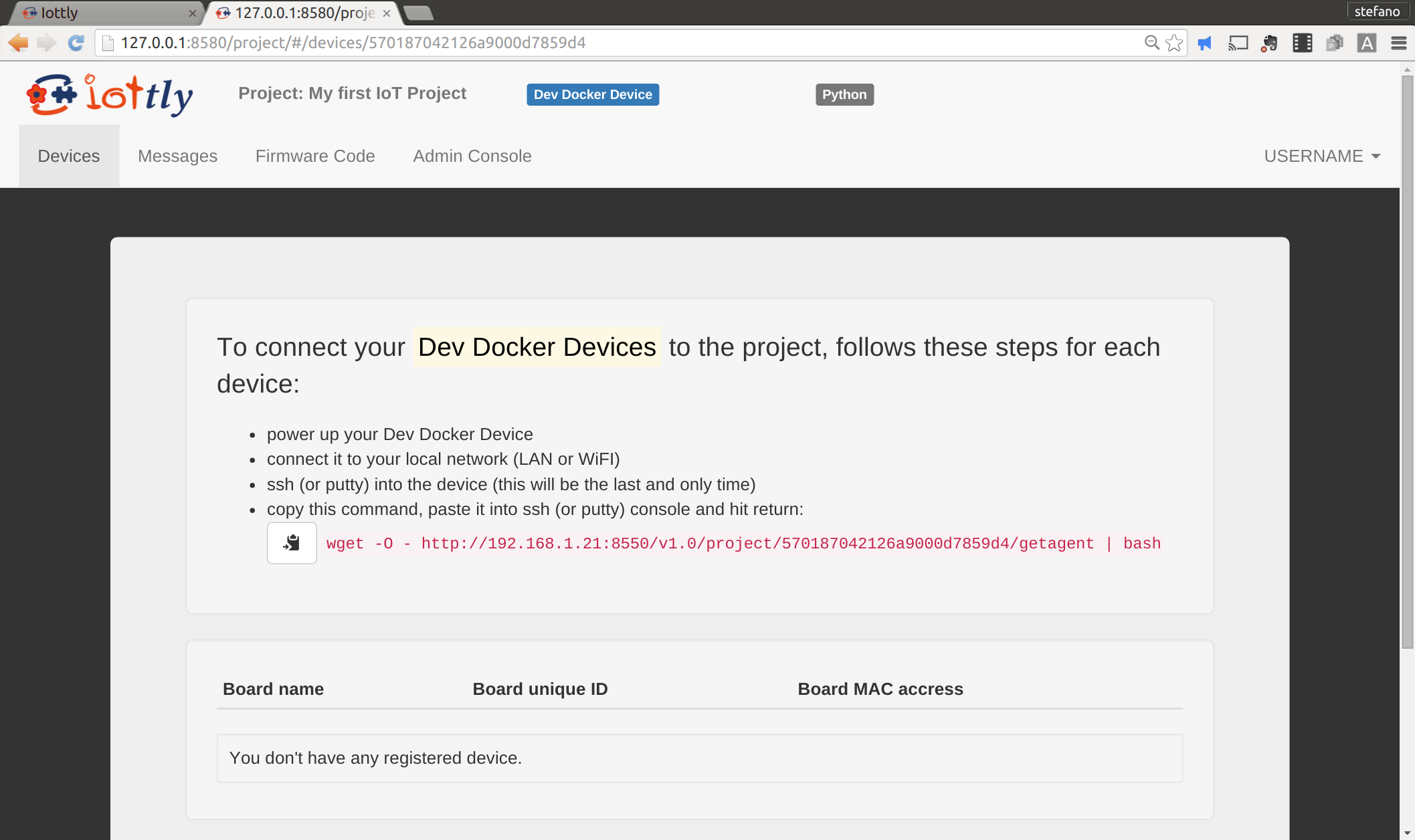The width and height of the screenshot is (1415, 840).
Task: Open the Admin Console tab
Action: [x=472, y=156]
